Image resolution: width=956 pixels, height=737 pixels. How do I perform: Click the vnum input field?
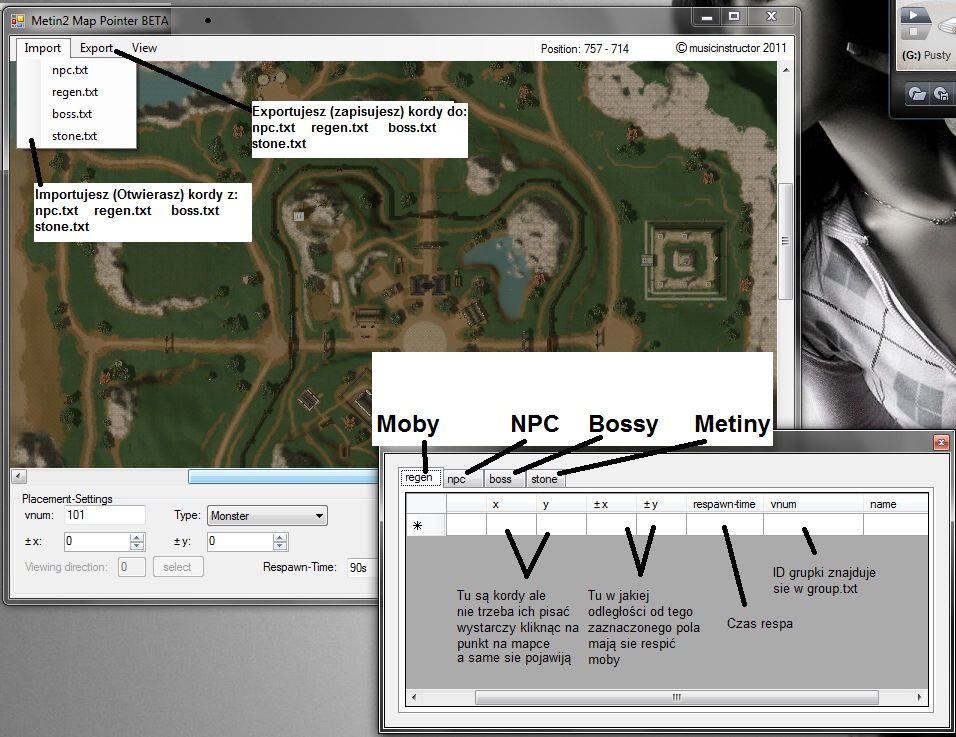[105, 515]
